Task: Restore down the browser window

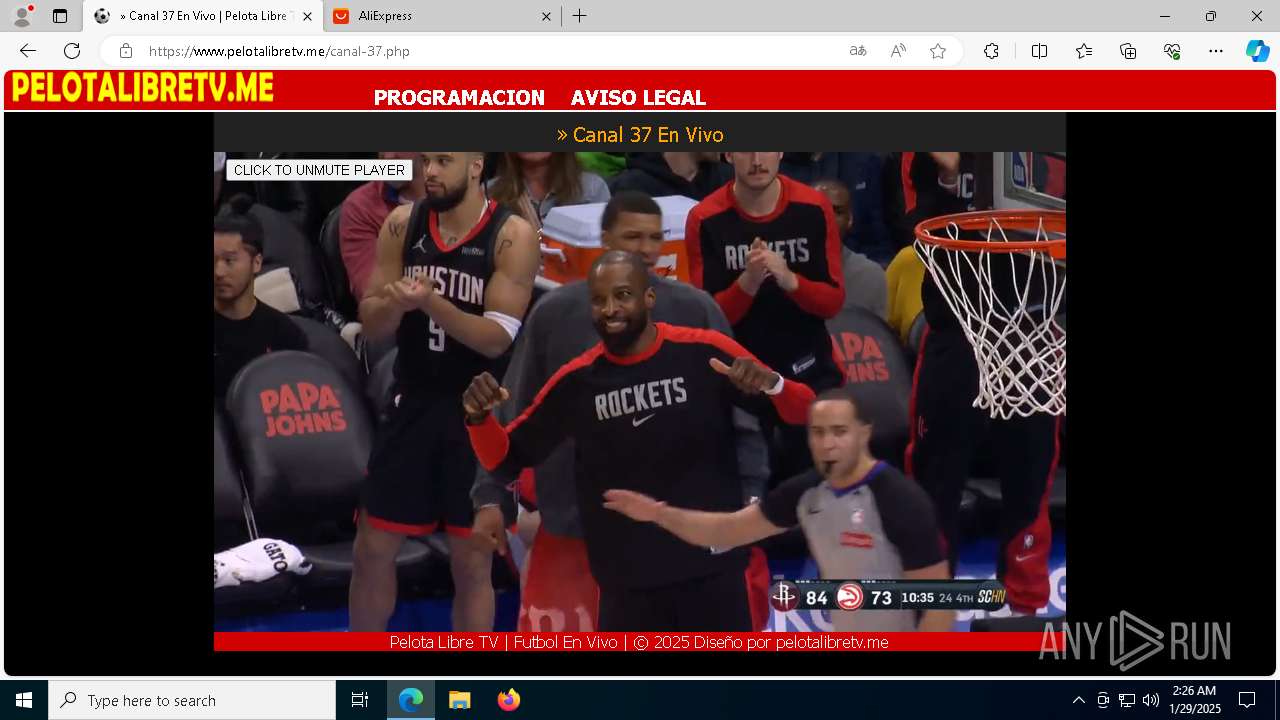Action: point(1211,16)
